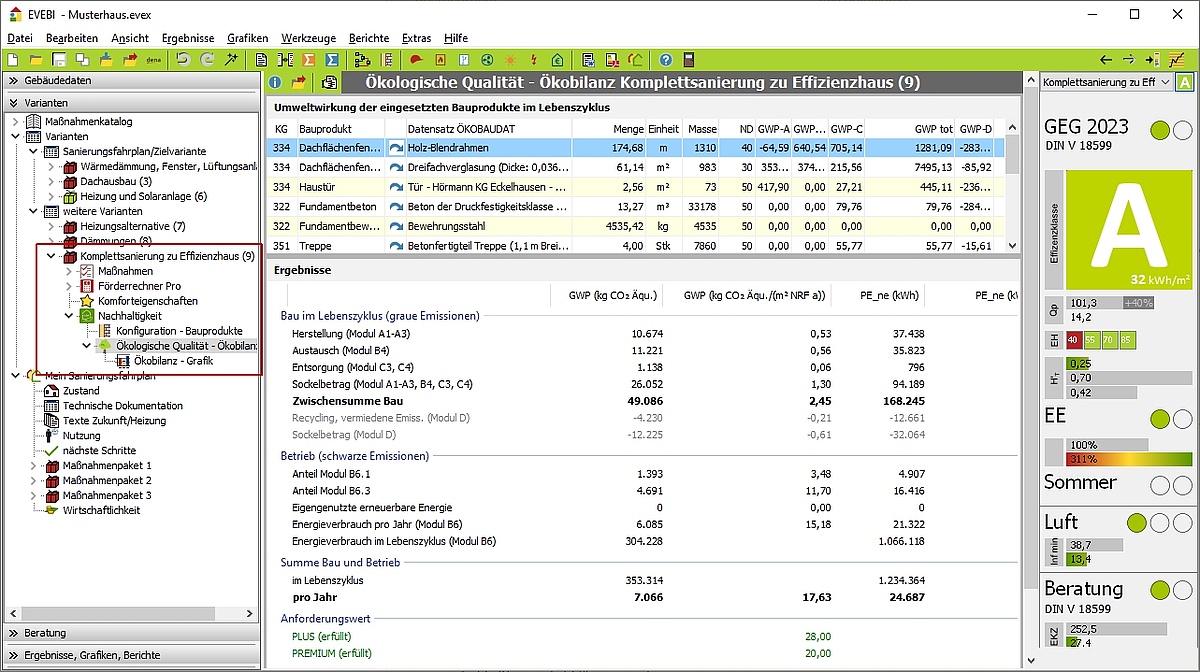The image size is (1200, 672).
Task: Click the redo arrow icon
Action: tap(206, 60)
